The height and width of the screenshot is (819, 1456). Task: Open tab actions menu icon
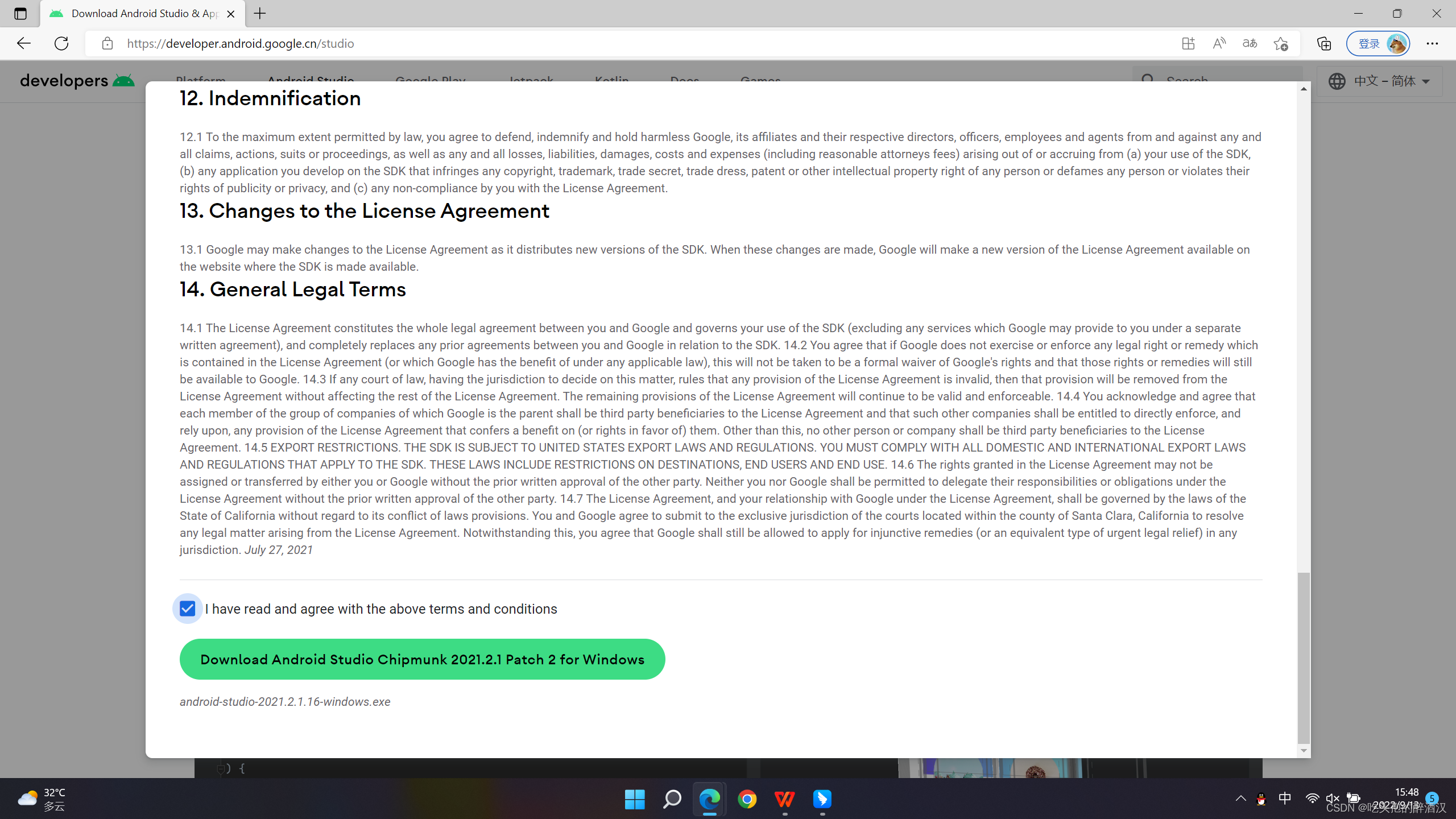(x=20, y=14)
